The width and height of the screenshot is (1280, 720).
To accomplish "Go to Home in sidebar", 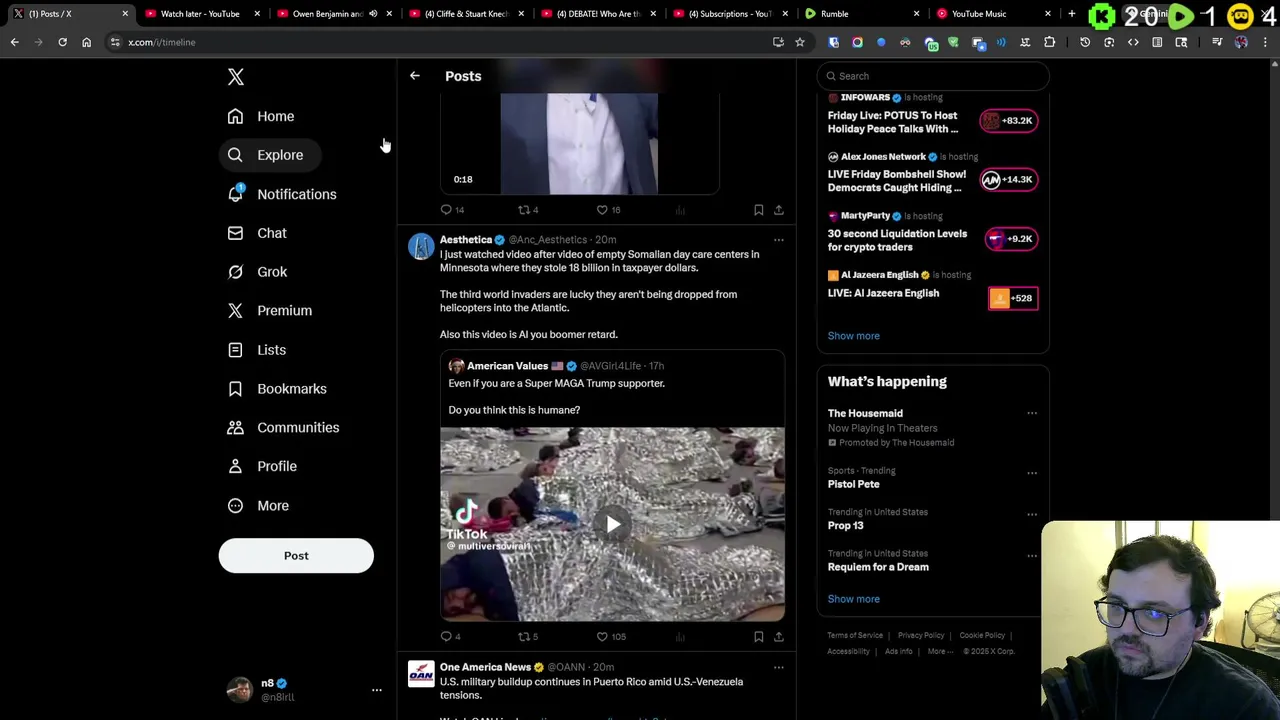I will click(x=260, y=116).
